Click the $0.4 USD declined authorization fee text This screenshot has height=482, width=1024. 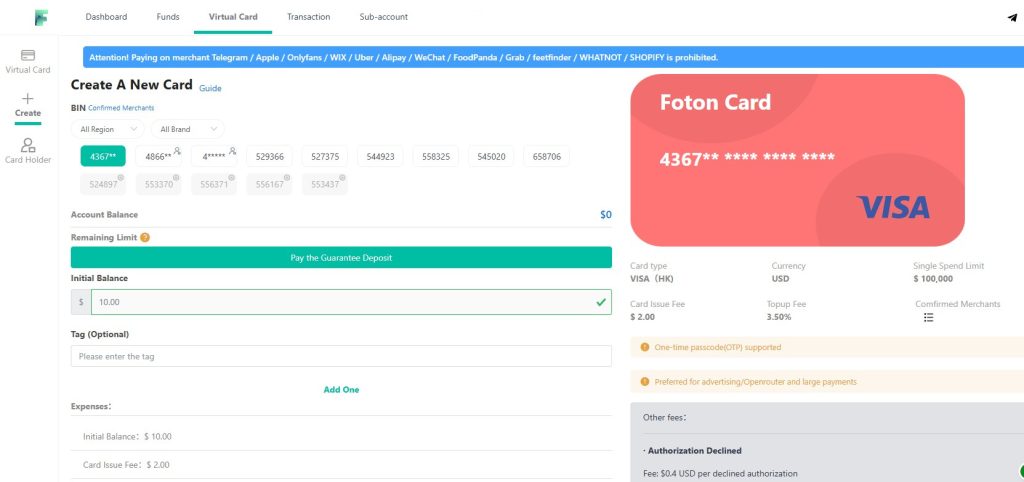click(x=720, y=474)
